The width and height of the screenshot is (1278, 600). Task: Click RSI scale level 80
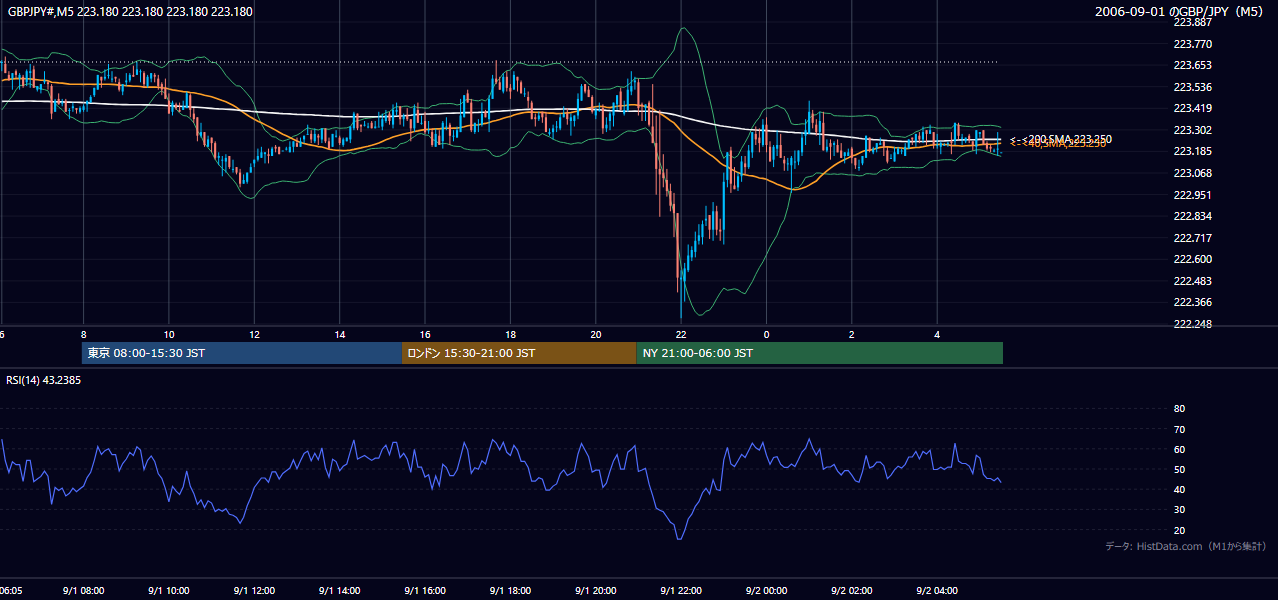point(1179,409)
